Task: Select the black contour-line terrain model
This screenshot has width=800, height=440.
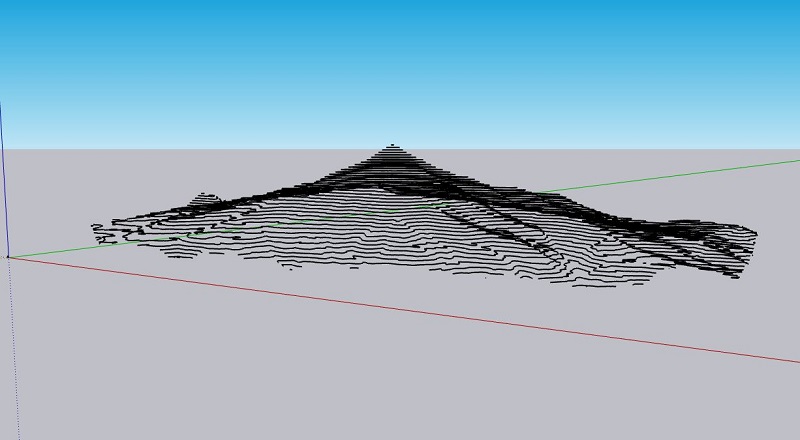Action: pos(423,215)
